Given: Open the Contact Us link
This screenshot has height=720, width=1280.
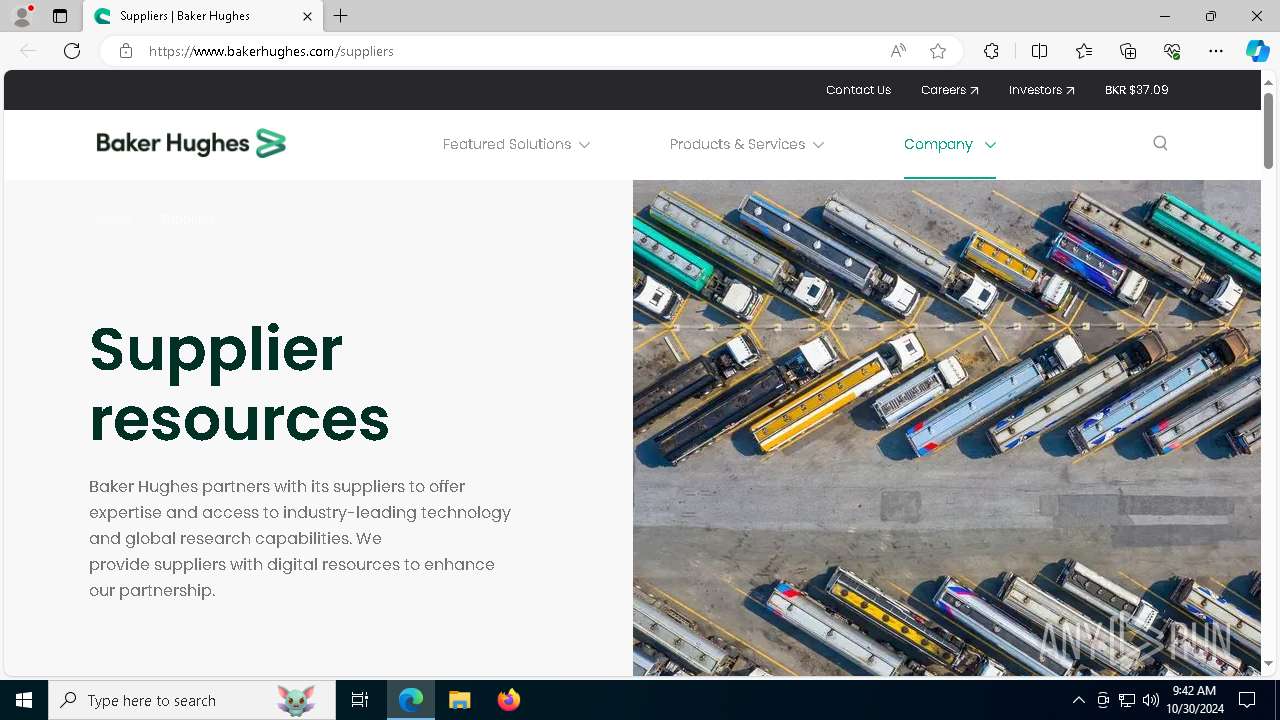Looking at the screenshot, I should [858, 90].
